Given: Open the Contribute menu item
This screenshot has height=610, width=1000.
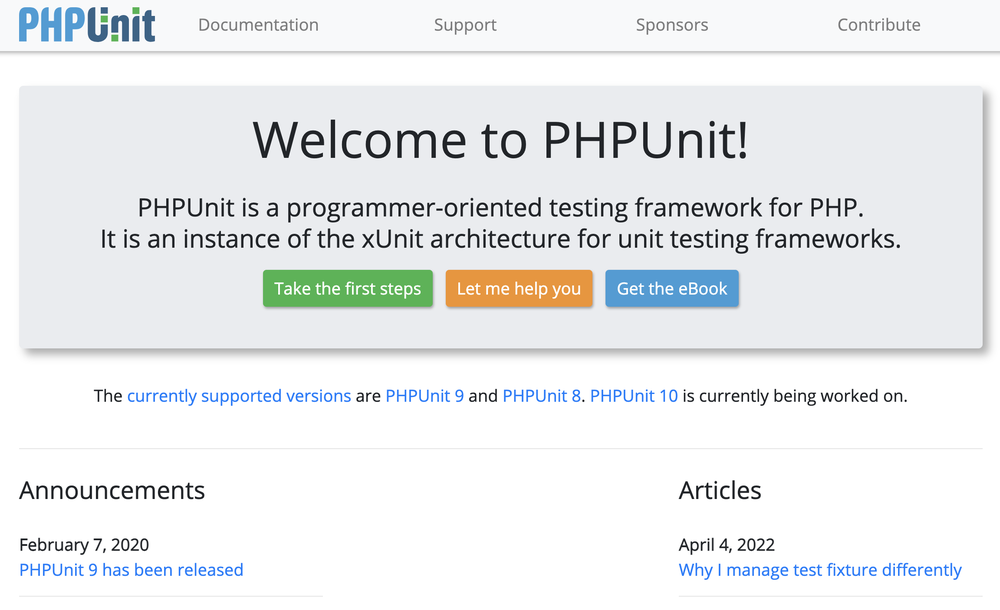Looking at the screenshot, I should (879, 25).
